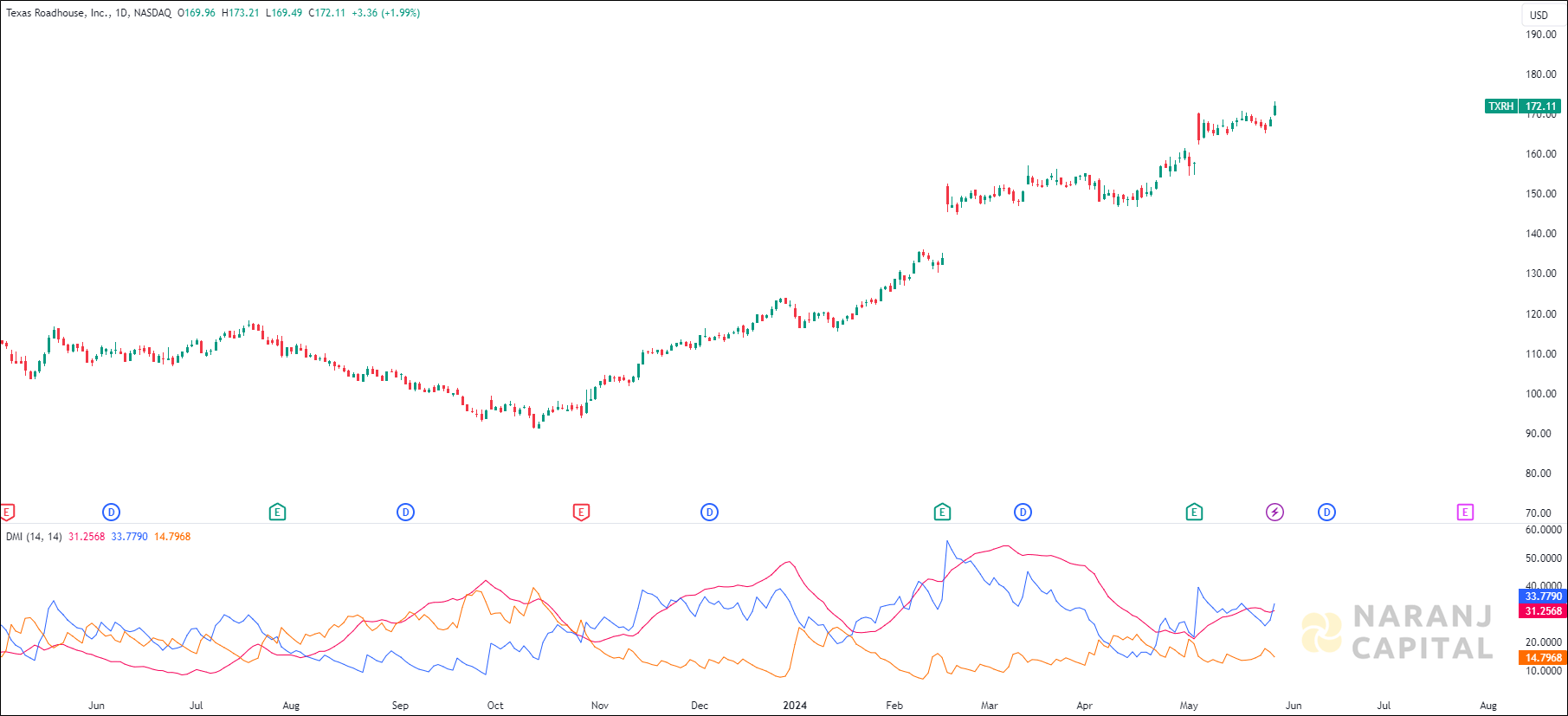Click the 160.00 price axis label
The width and height of the screenshot is (1568, 716).
click(1541, 154)
